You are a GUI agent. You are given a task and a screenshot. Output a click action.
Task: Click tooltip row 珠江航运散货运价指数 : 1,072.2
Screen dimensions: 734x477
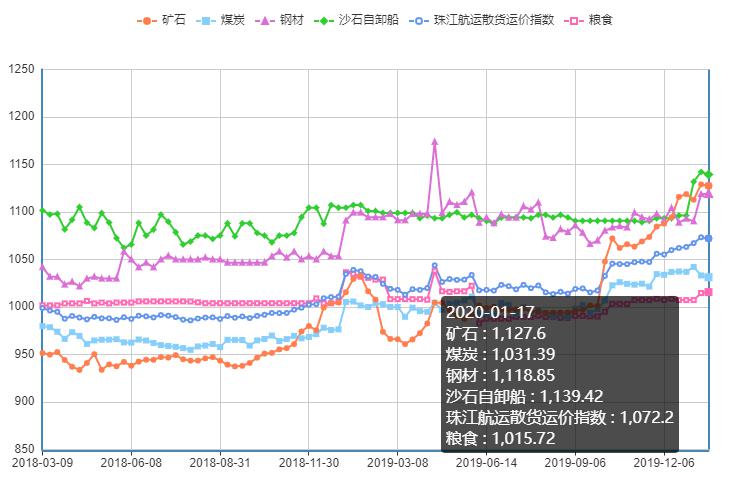point(560,417)
